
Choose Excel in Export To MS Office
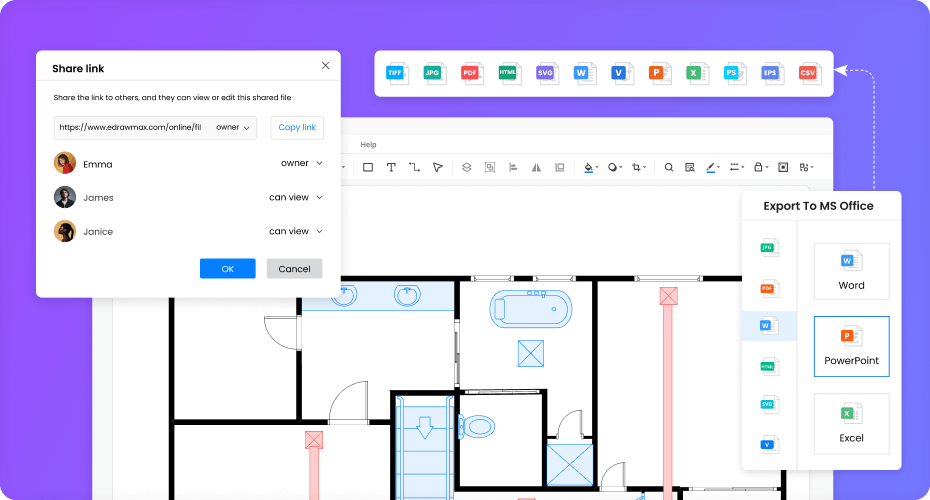(852, 423)
